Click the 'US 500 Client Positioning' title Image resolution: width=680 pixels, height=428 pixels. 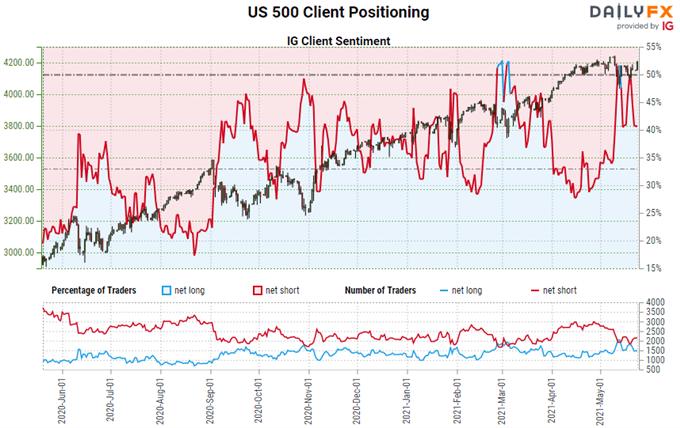tap(338, 12)
